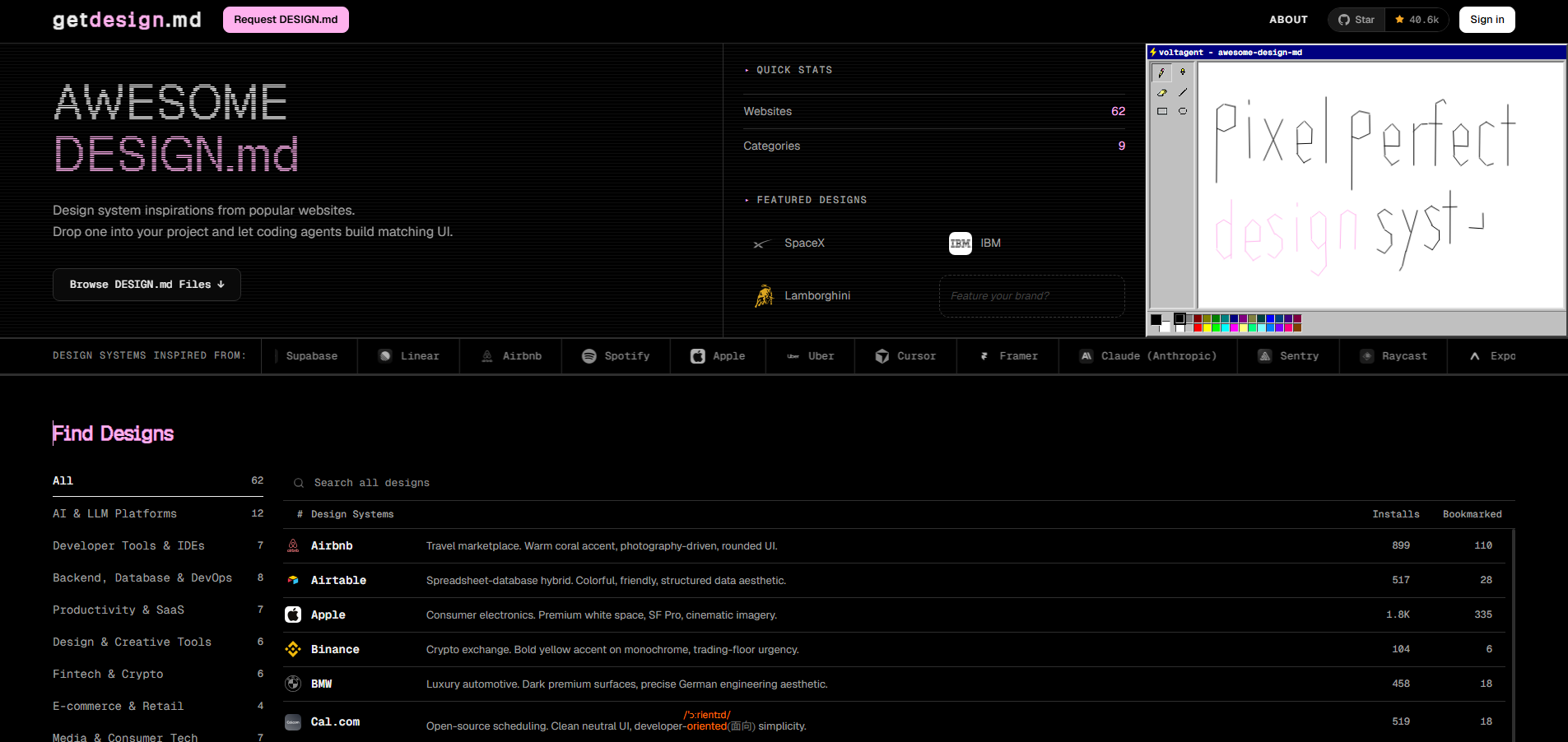Click the Linear icon in ticker

click(385, 356)
